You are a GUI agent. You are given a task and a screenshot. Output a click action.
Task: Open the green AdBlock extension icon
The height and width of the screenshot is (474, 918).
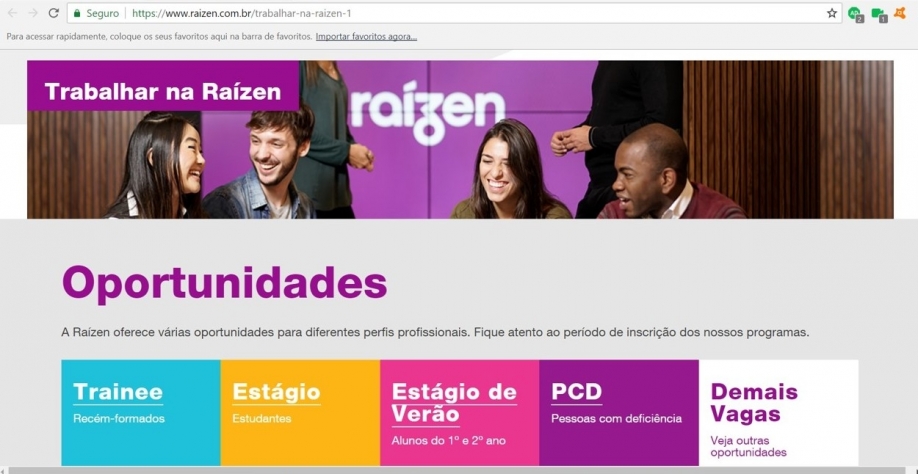click(855, 13)
